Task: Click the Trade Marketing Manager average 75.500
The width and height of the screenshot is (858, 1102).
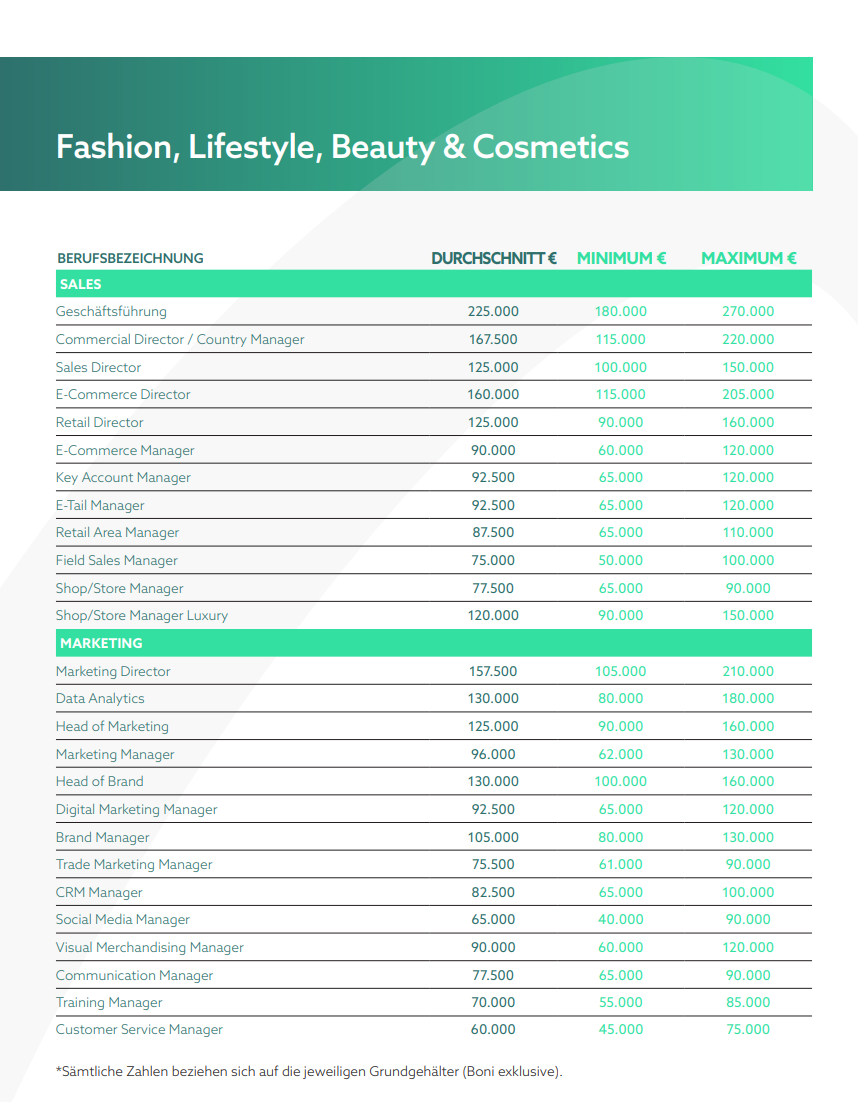Action: click(x=493, y=864)
